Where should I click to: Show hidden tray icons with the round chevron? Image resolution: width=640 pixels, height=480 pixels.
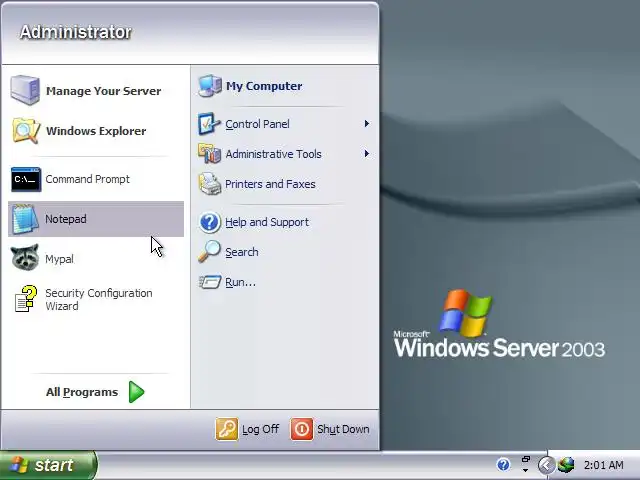point(546,465)
